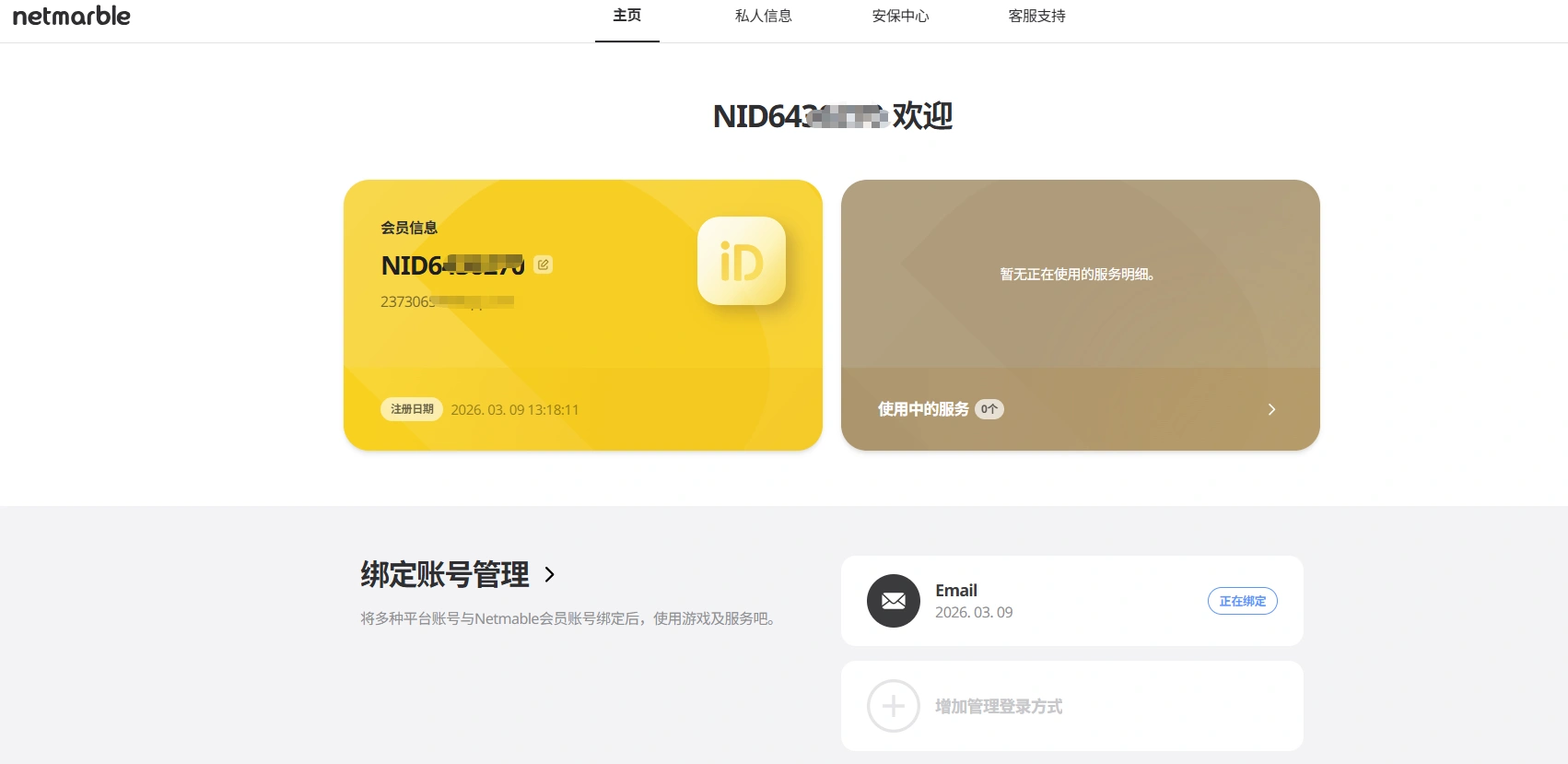Viewport: 1568px width, 764px height.
Task: Click the 暂无正在使用的服务明细 message
Action: (1078, 274)
